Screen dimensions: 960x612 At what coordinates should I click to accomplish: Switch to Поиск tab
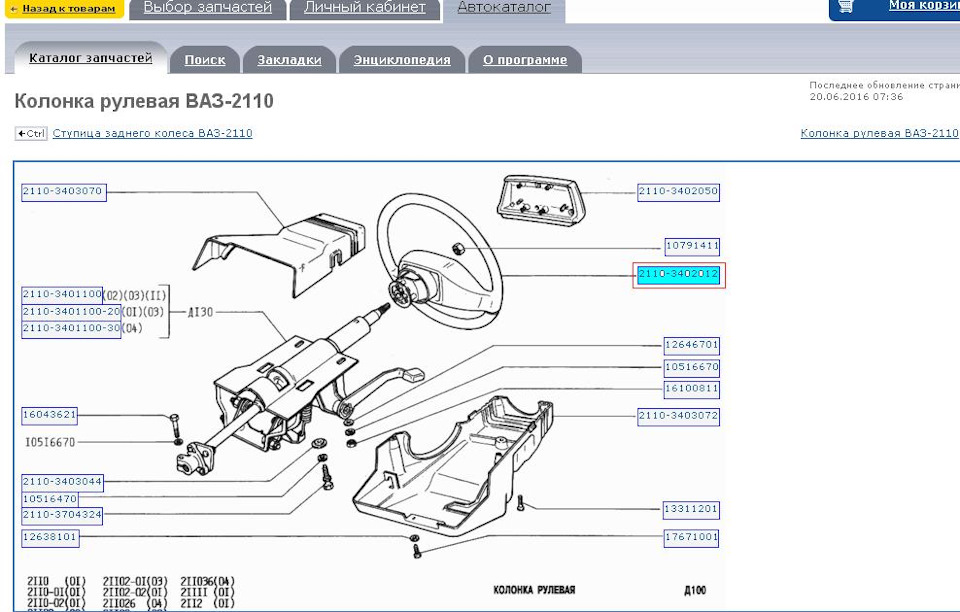click(204, 60)
